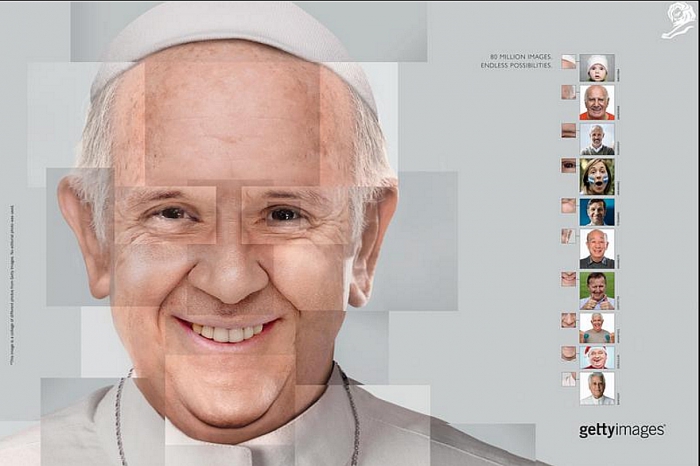Click the "ENDLESS POSSIBILITIES." tagline
700x466 pixels.
click(517, 66)
